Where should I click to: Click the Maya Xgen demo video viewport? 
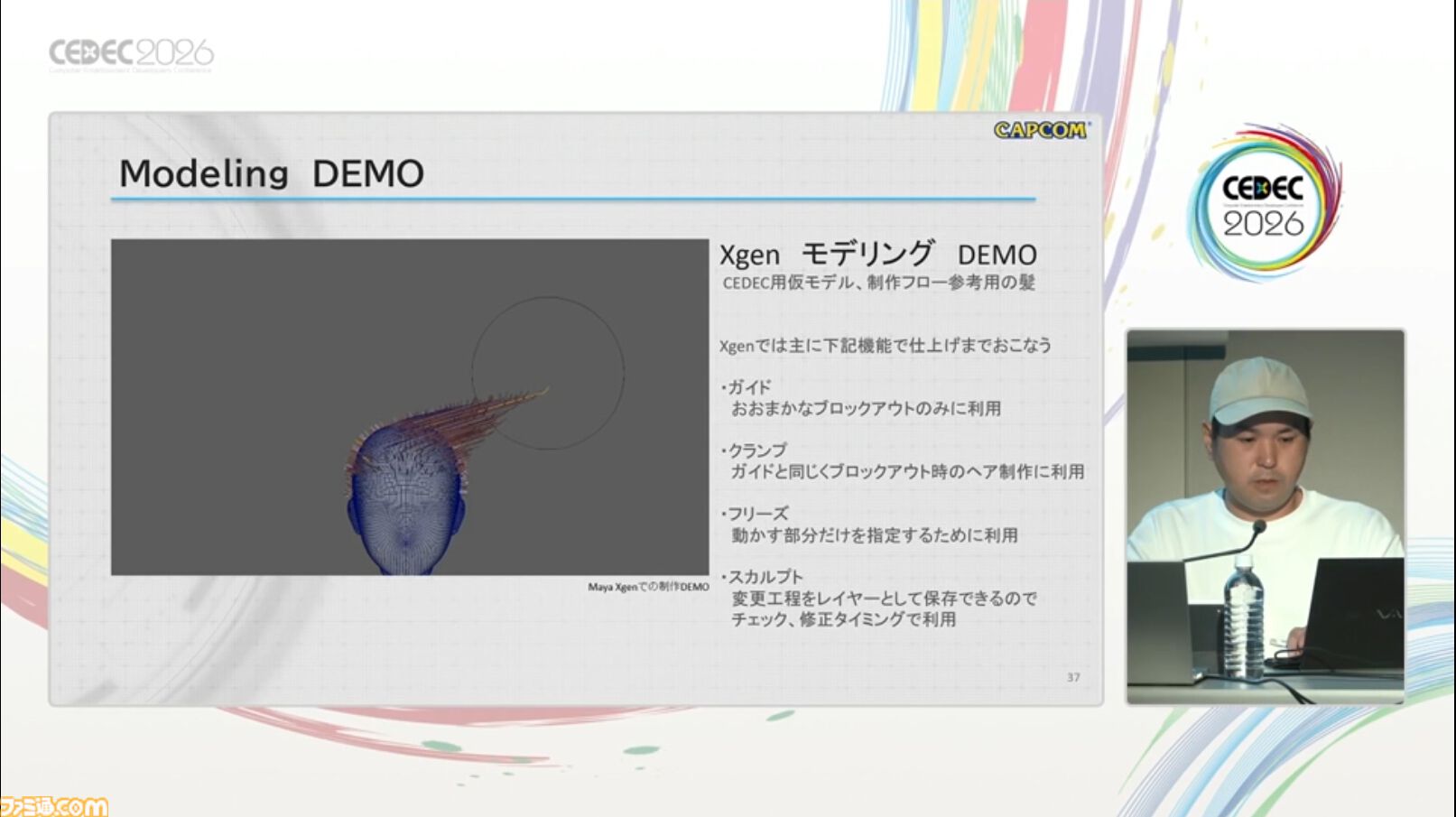pos(410,407)
